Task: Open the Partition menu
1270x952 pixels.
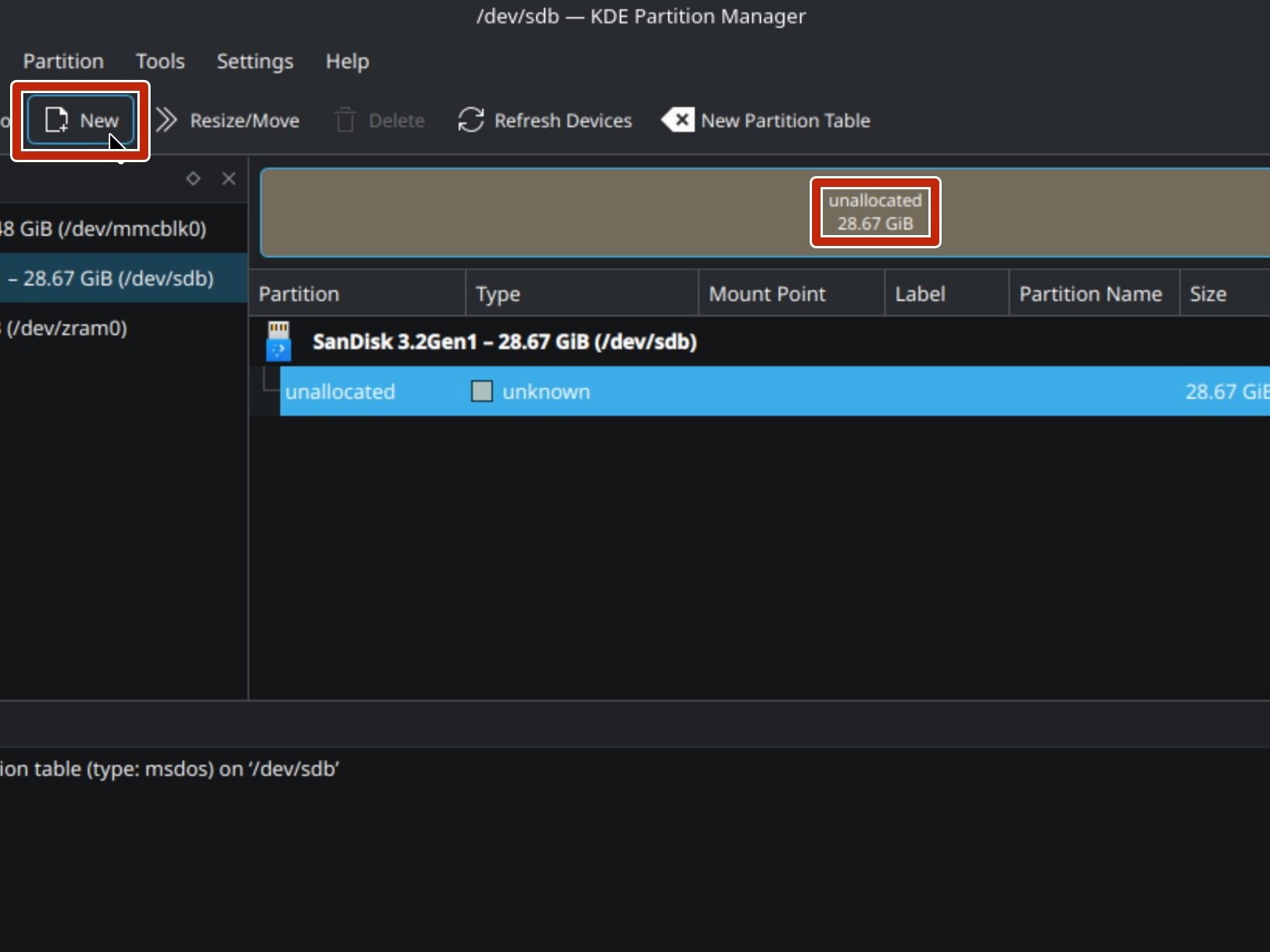Action: [63, 61]
